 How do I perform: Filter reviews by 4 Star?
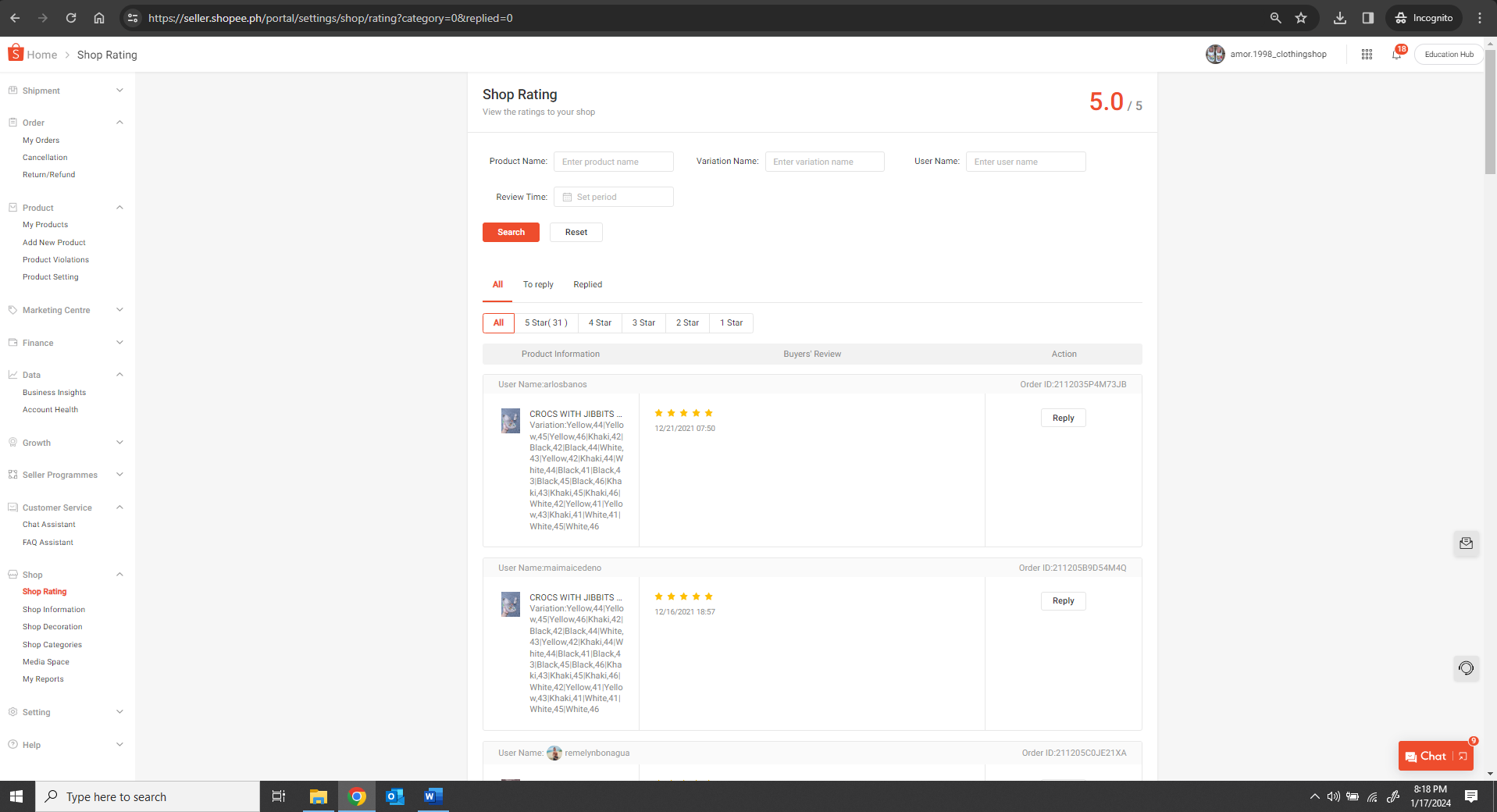(x=600, y=322)
